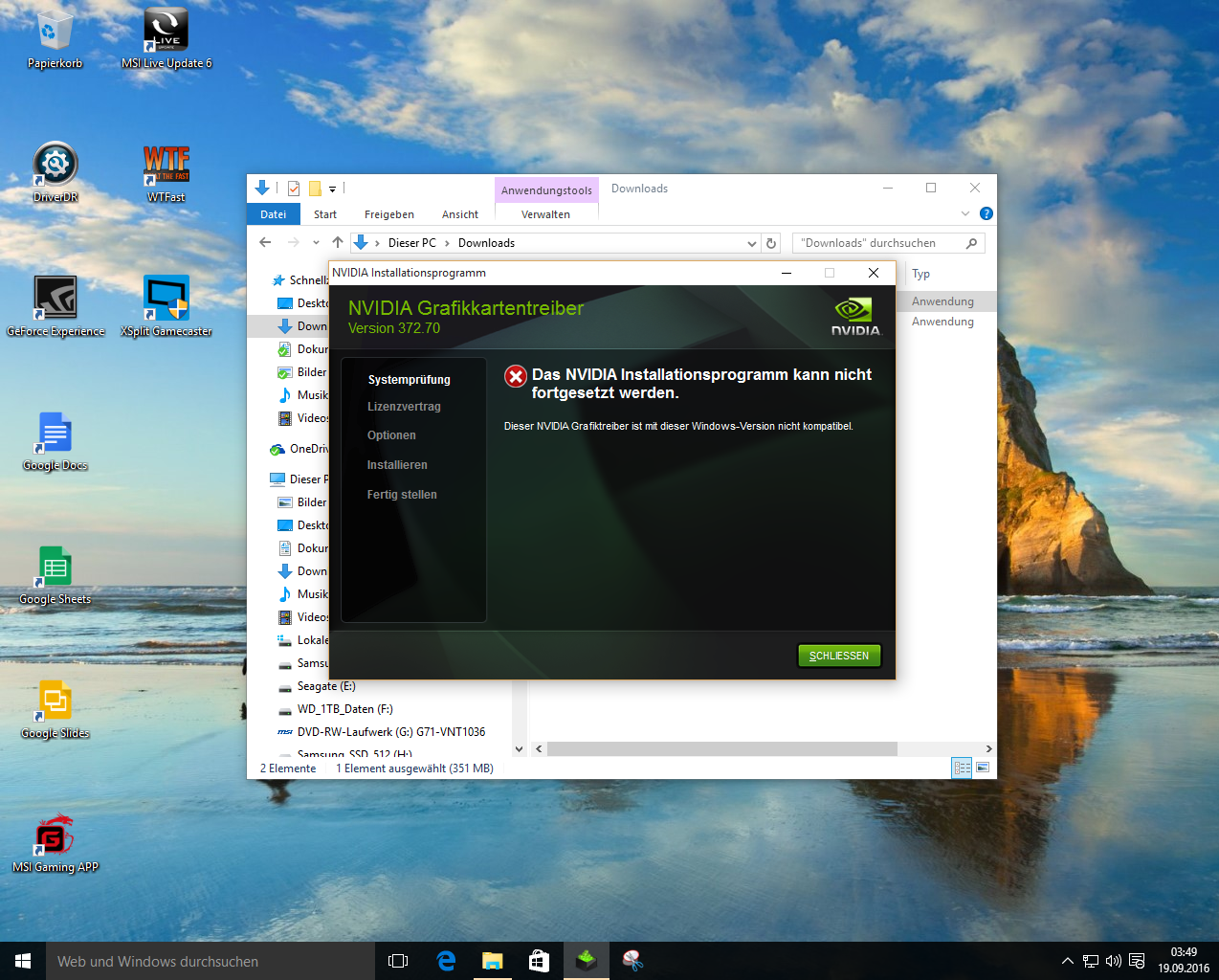Click Downloads in the address breadcrumb

pyautogui.click(x=486, y=243)
